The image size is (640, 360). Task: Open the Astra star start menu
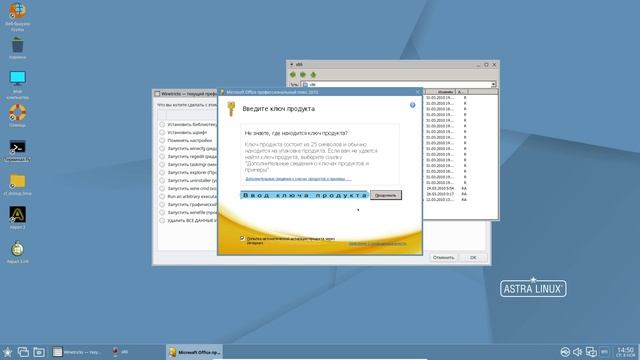7,352
